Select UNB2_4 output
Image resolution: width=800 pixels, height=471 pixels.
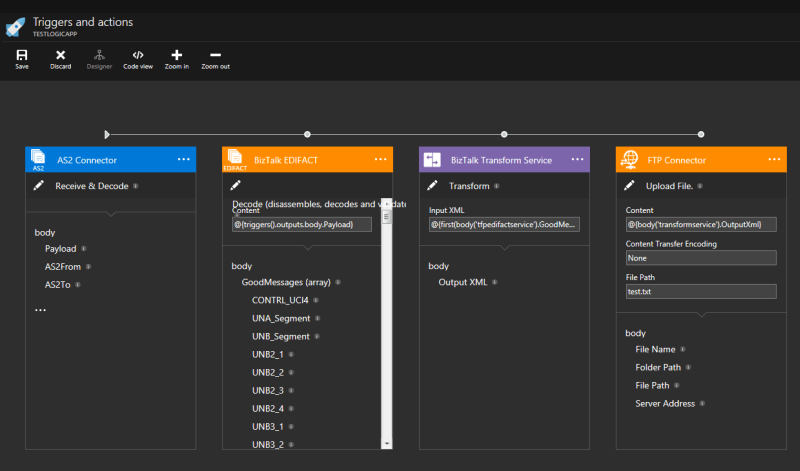[268, 409]
